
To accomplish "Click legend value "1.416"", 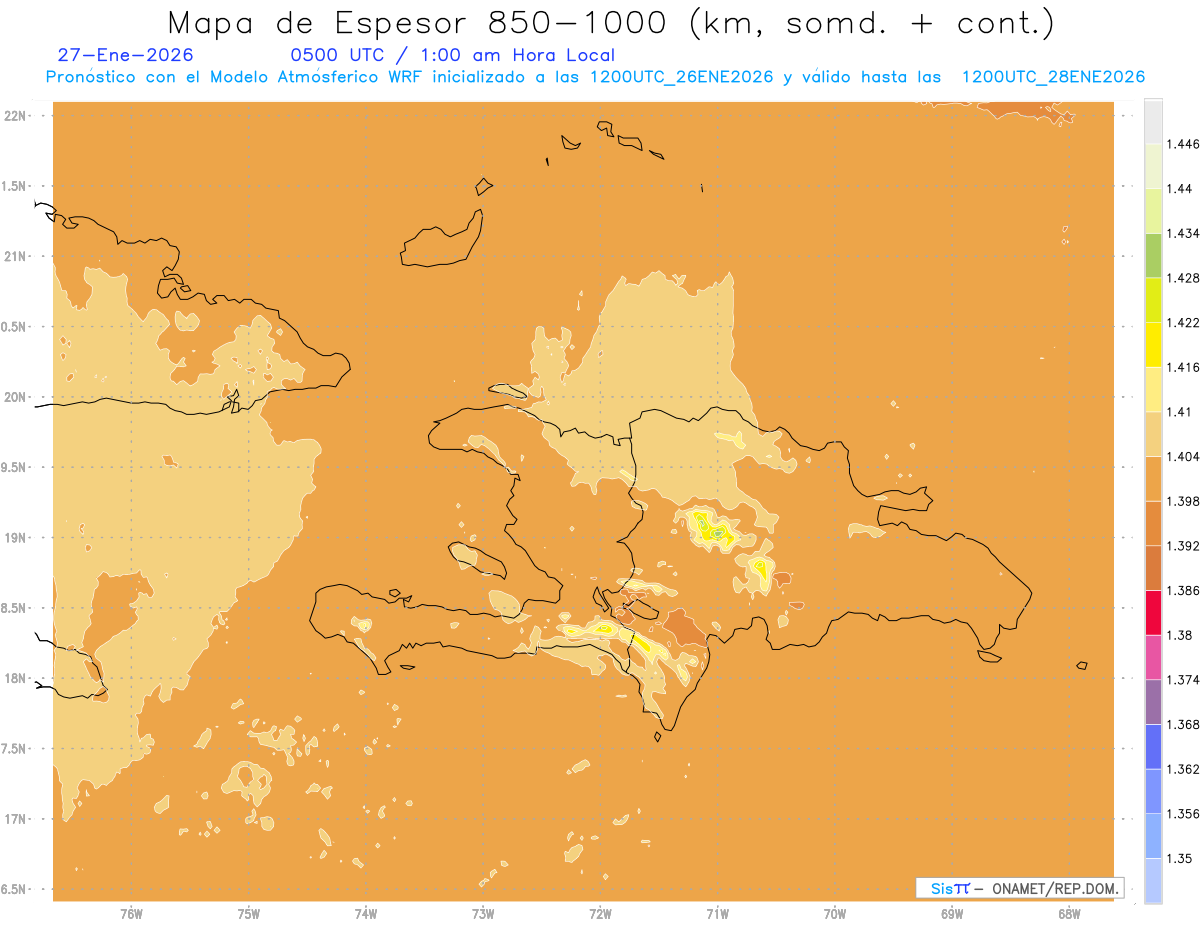I will [x=1183, y=367].
